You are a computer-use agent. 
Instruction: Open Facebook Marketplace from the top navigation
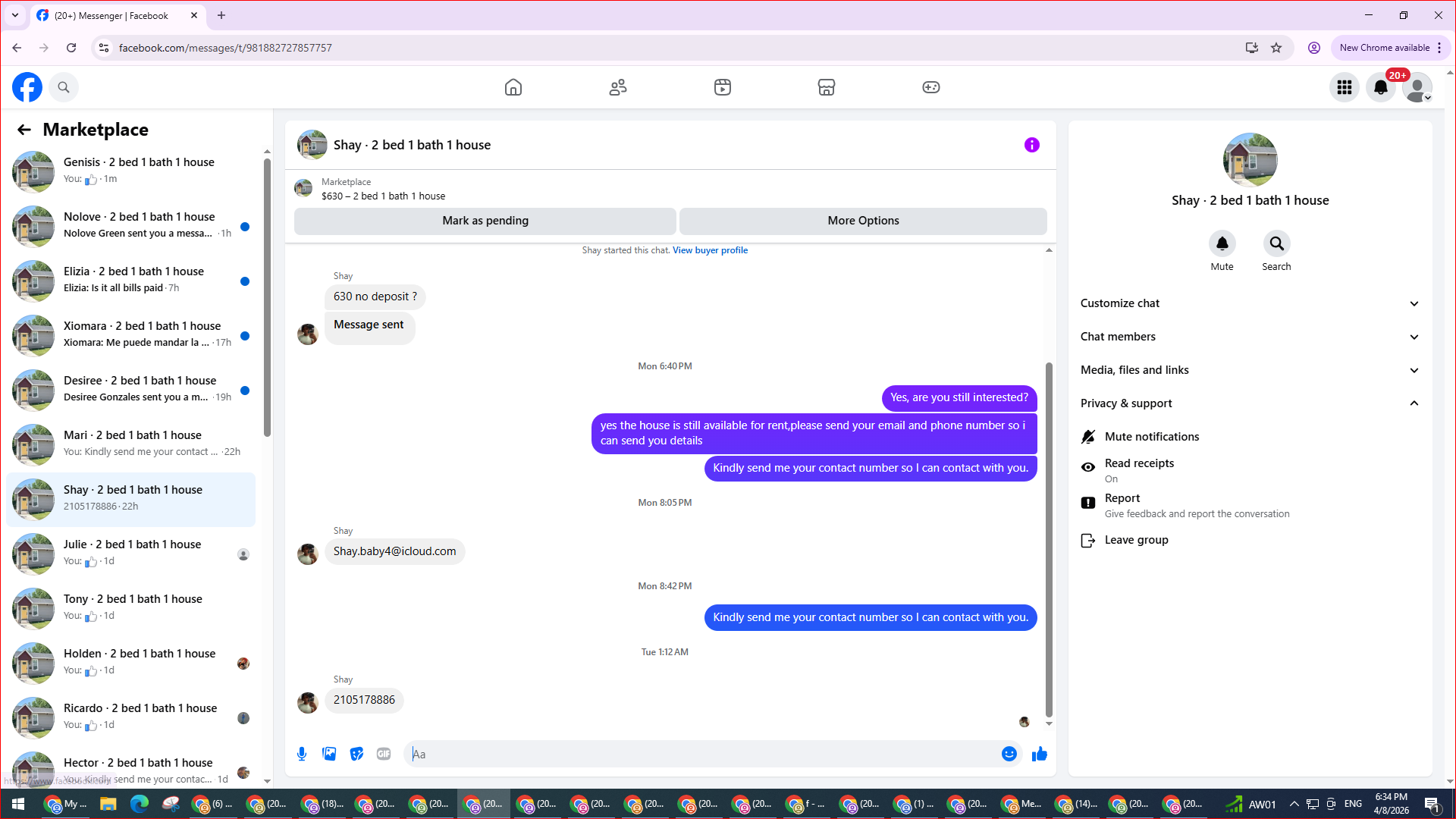tap(827, 87)
